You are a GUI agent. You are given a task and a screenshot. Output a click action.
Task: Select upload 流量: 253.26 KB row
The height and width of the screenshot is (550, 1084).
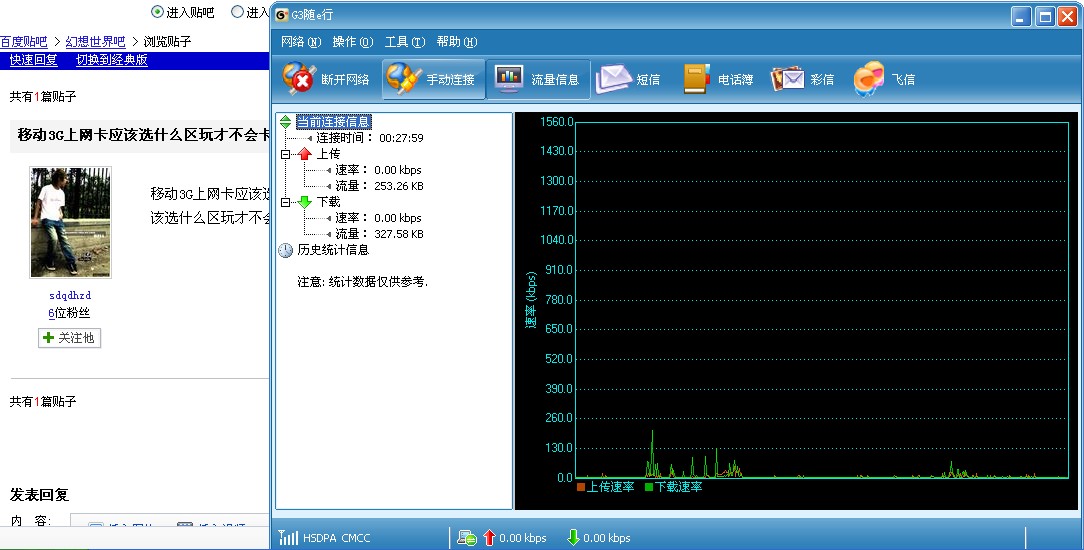point(380,186)
